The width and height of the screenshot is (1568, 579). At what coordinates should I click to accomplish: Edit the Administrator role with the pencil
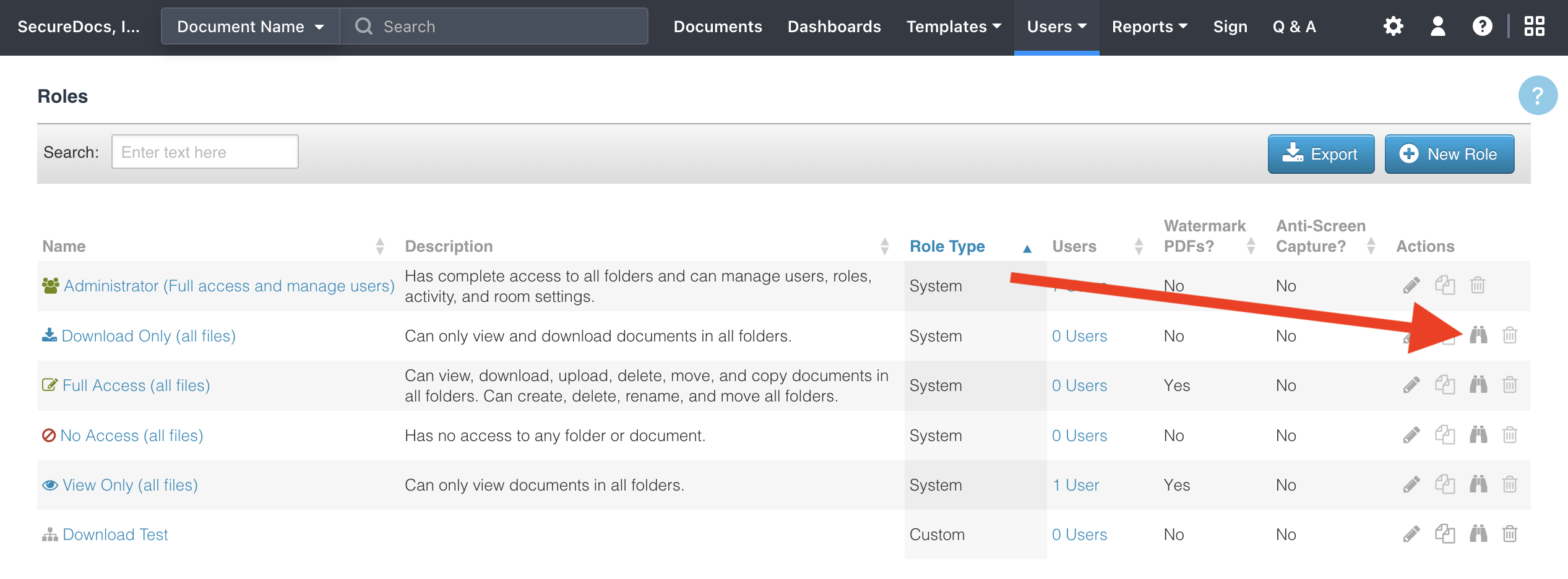tap(1411, 285)
